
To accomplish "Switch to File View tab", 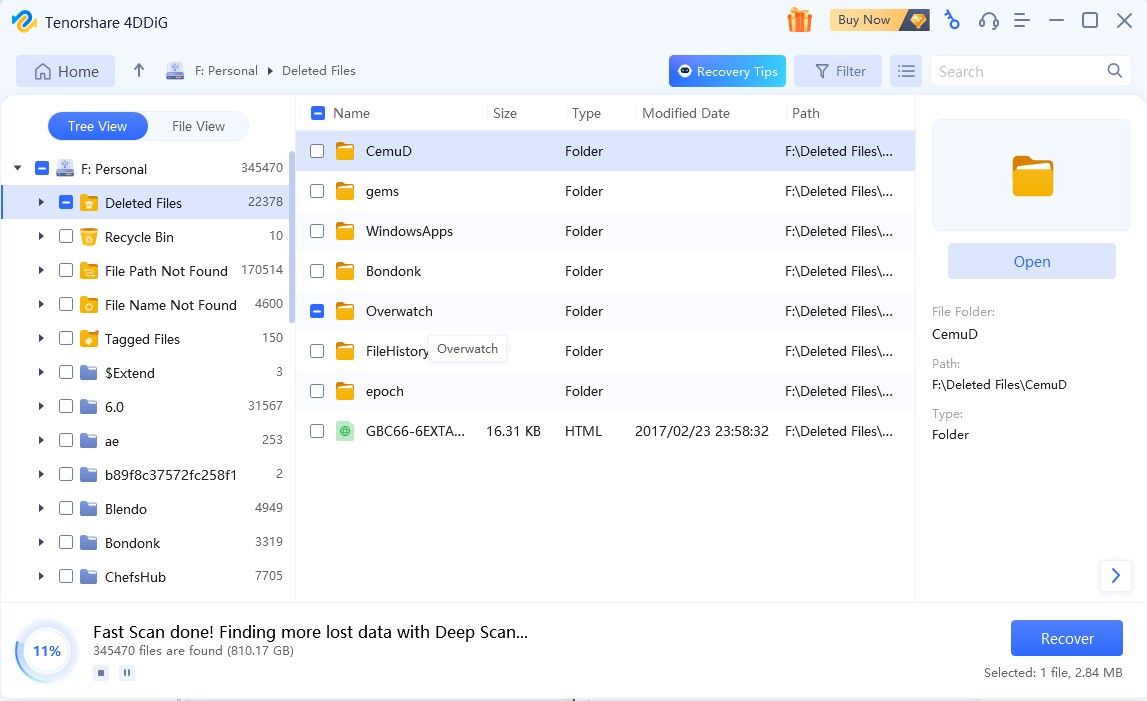I will [197, 126].
